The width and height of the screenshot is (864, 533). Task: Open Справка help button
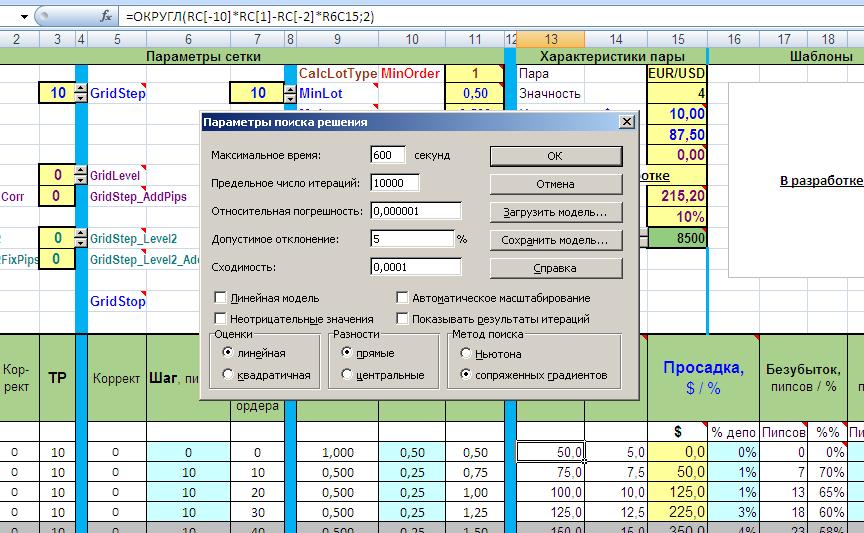[556, 268]
